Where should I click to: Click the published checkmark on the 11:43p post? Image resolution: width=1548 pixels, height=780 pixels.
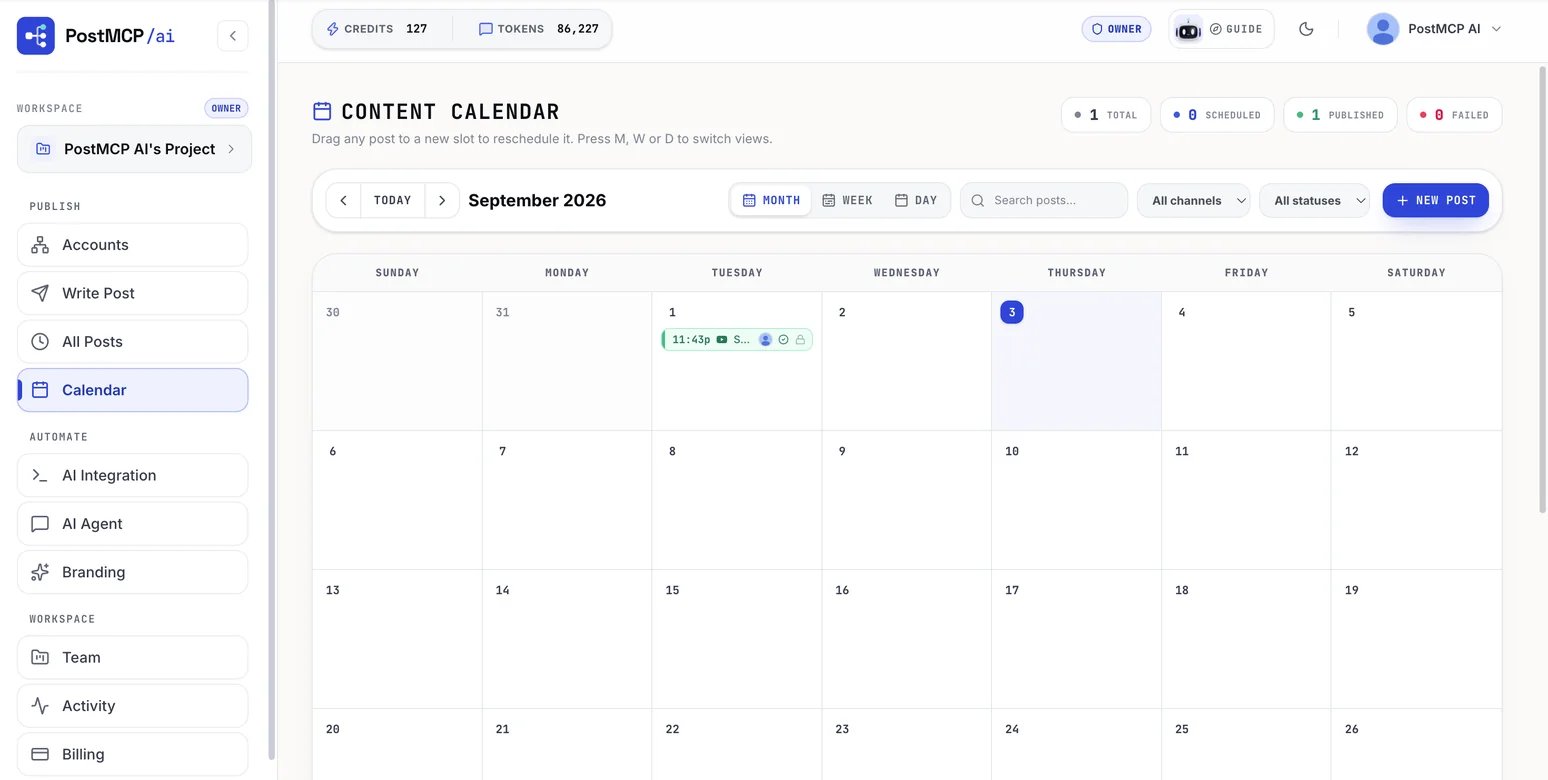point(784,340)
